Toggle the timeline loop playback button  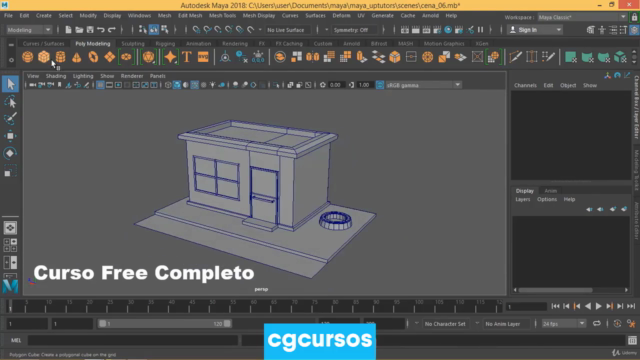tap(597, 324)
